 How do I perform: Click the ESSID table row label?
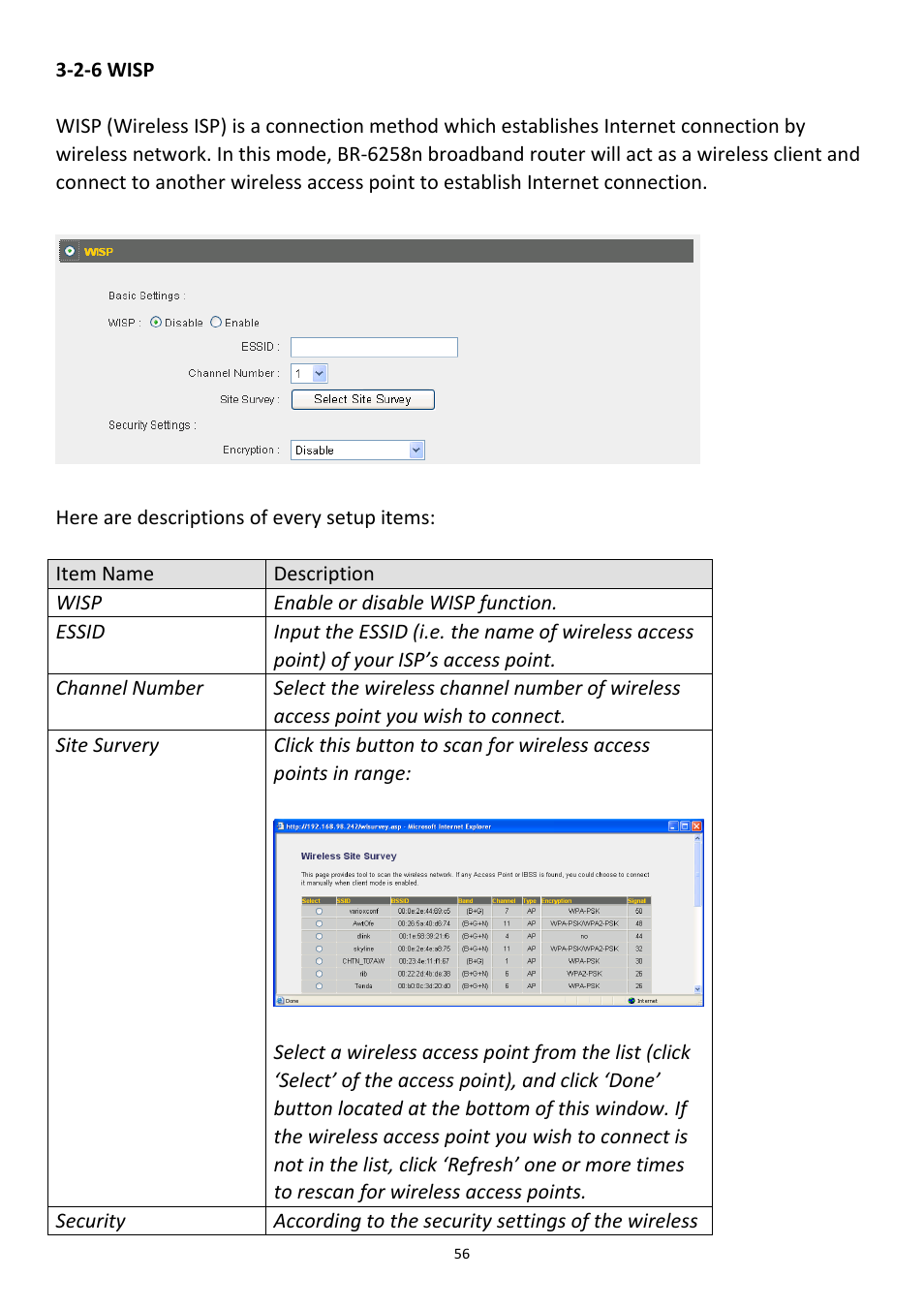80,632
